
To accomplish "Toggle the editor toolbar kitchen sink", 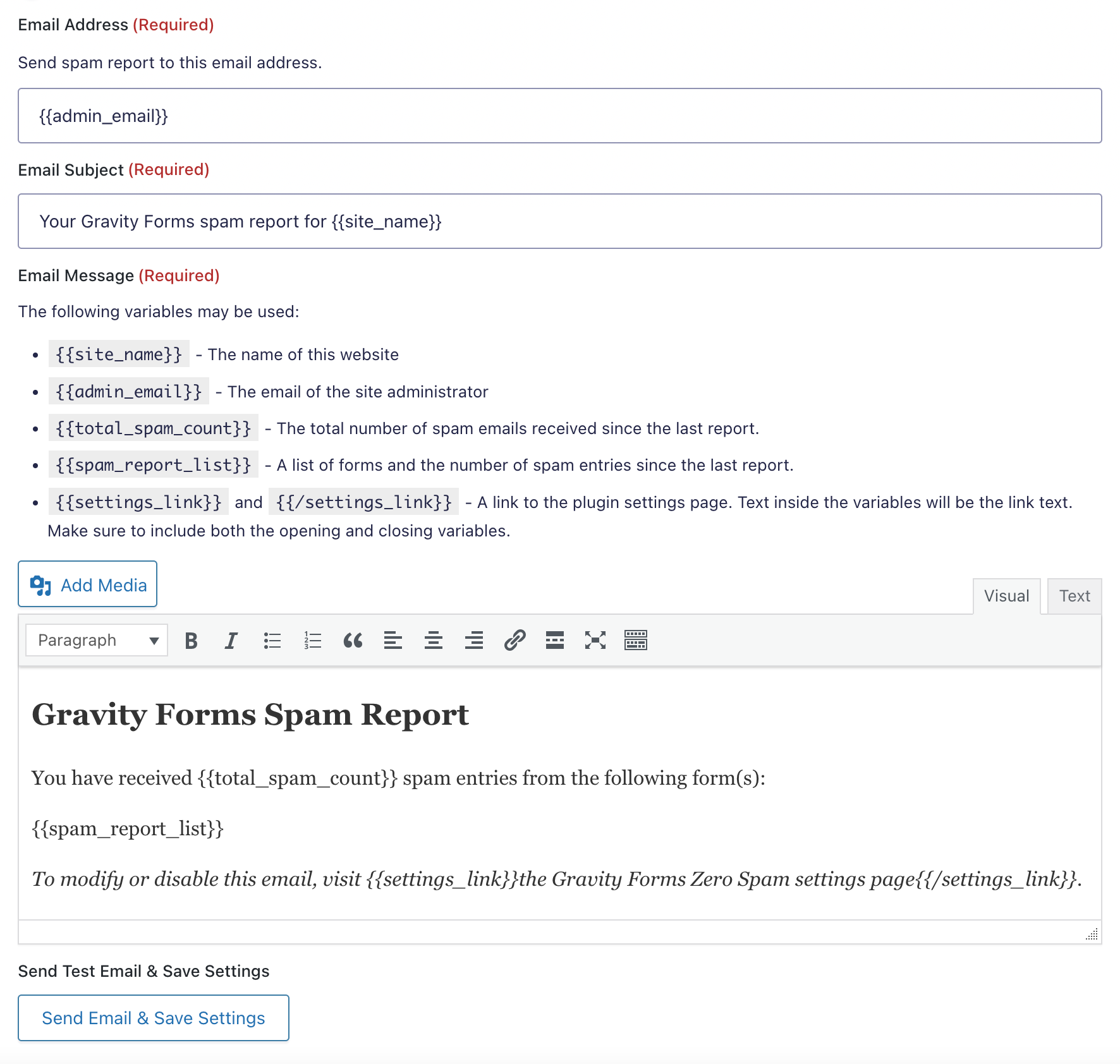I will (x=636, y=641).
